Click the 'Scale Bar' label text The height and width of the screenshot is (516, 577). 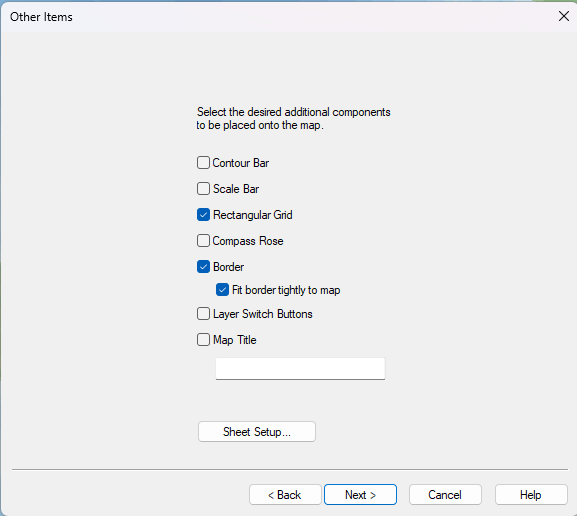point(236,189)
